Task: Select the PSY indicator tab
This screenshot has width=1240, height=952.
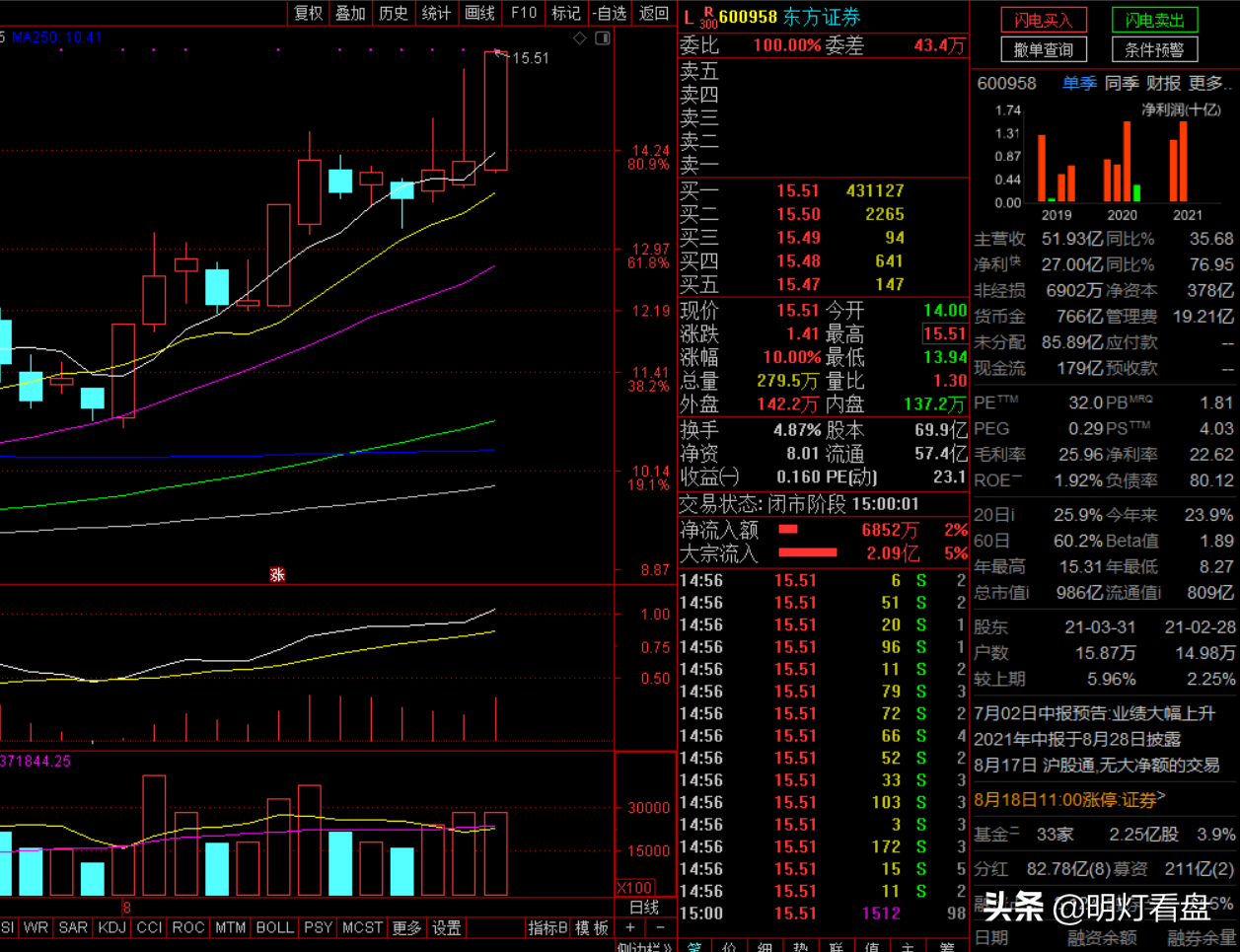Action: (x=318, y=928)
